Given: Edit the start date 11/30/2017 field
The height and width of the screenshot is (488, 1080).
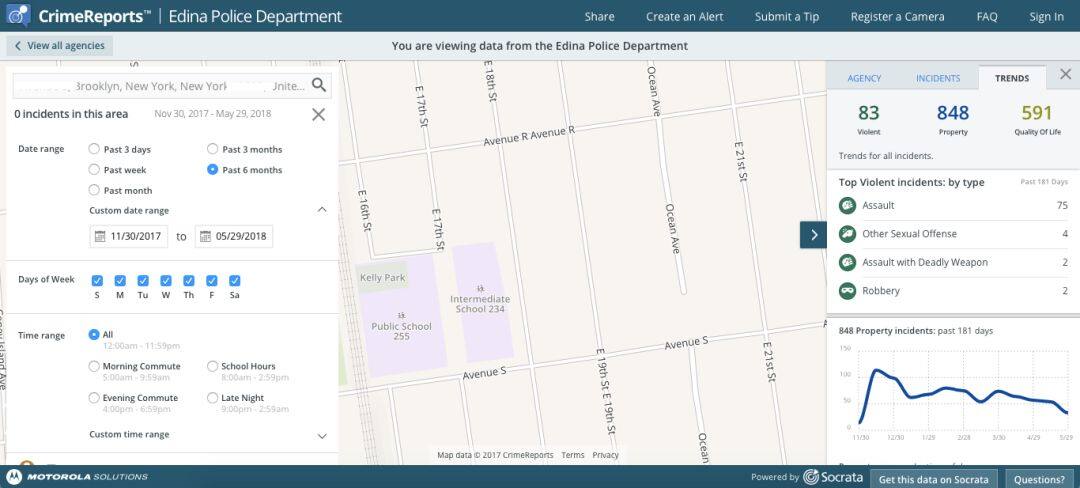Looking at the screenshot, I should pyautogui.click(x=129, y=236).
